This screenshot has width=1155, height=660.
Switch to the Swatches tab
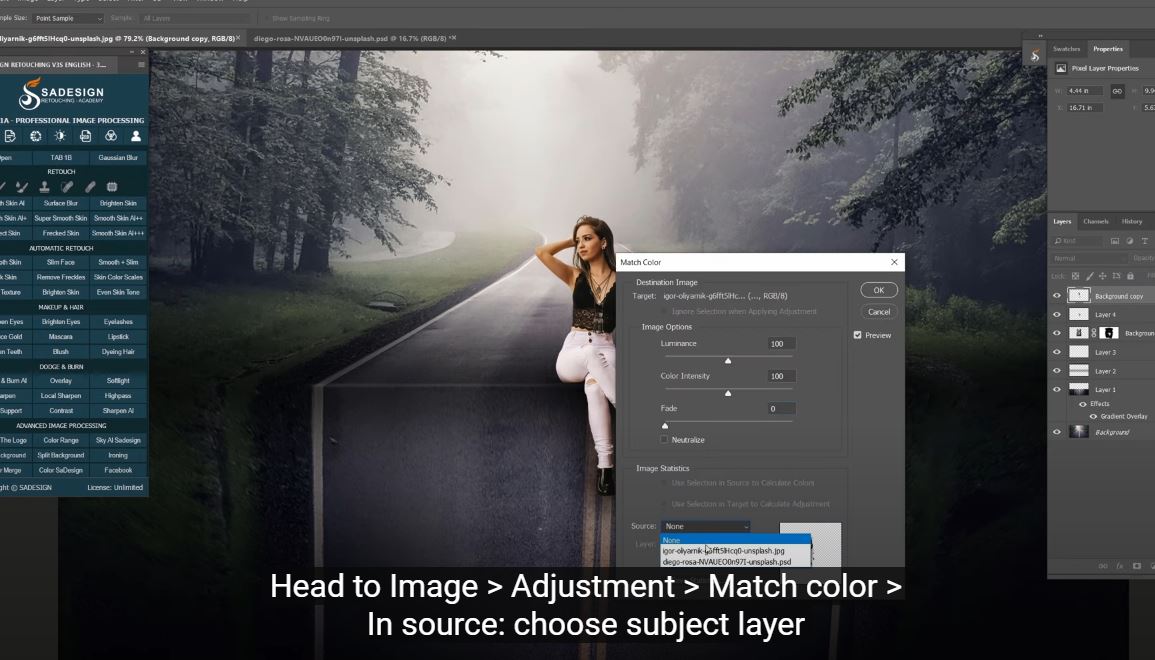point(1066,49)
